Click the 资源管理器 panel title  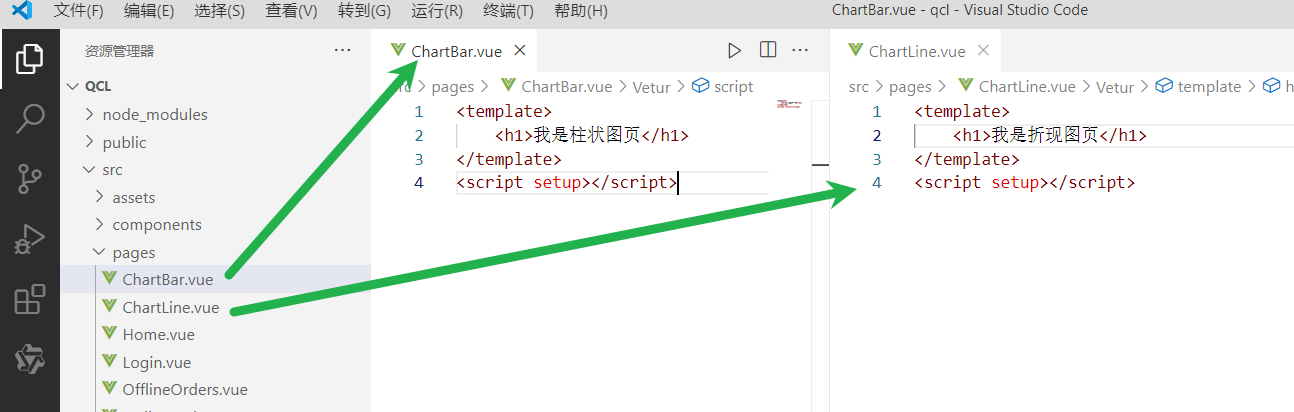coord(120,51)
